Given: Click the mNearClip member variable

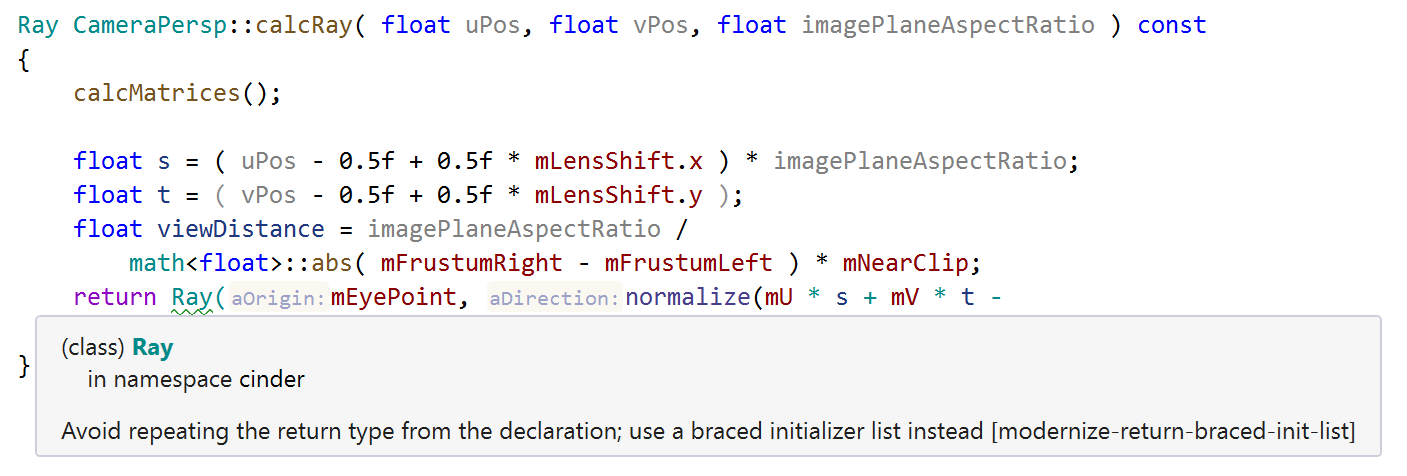Looking at the screenshot, I should pyautogui.click(x=908, y=263).
